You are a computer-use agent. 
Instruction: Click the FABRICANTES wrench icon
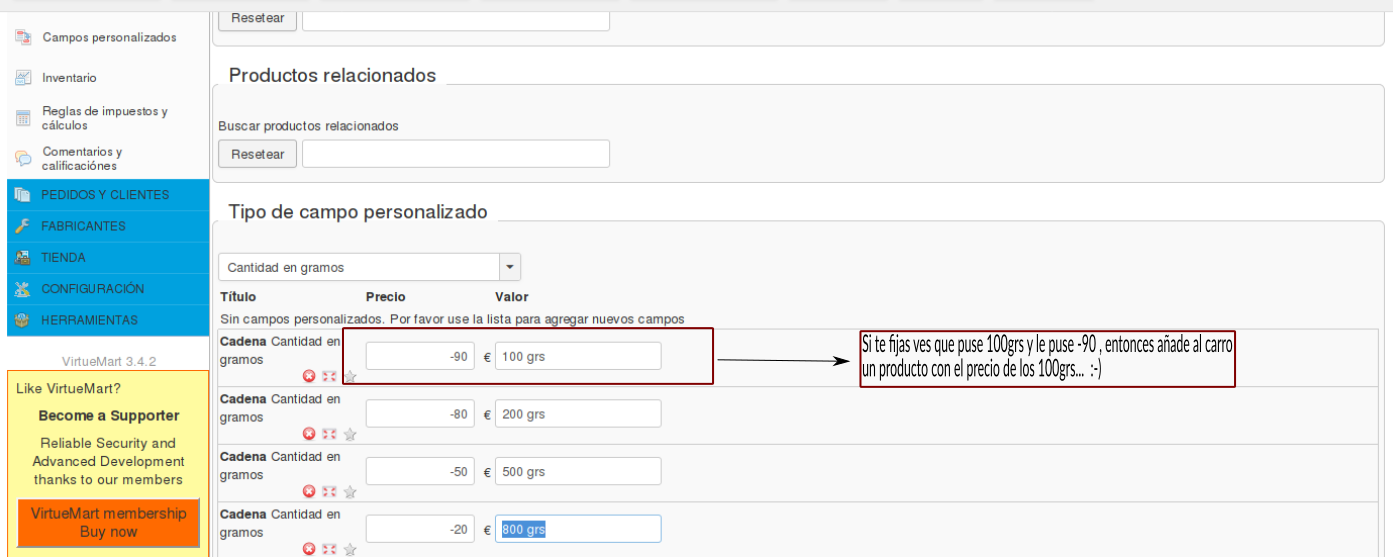tap(23, 226)
